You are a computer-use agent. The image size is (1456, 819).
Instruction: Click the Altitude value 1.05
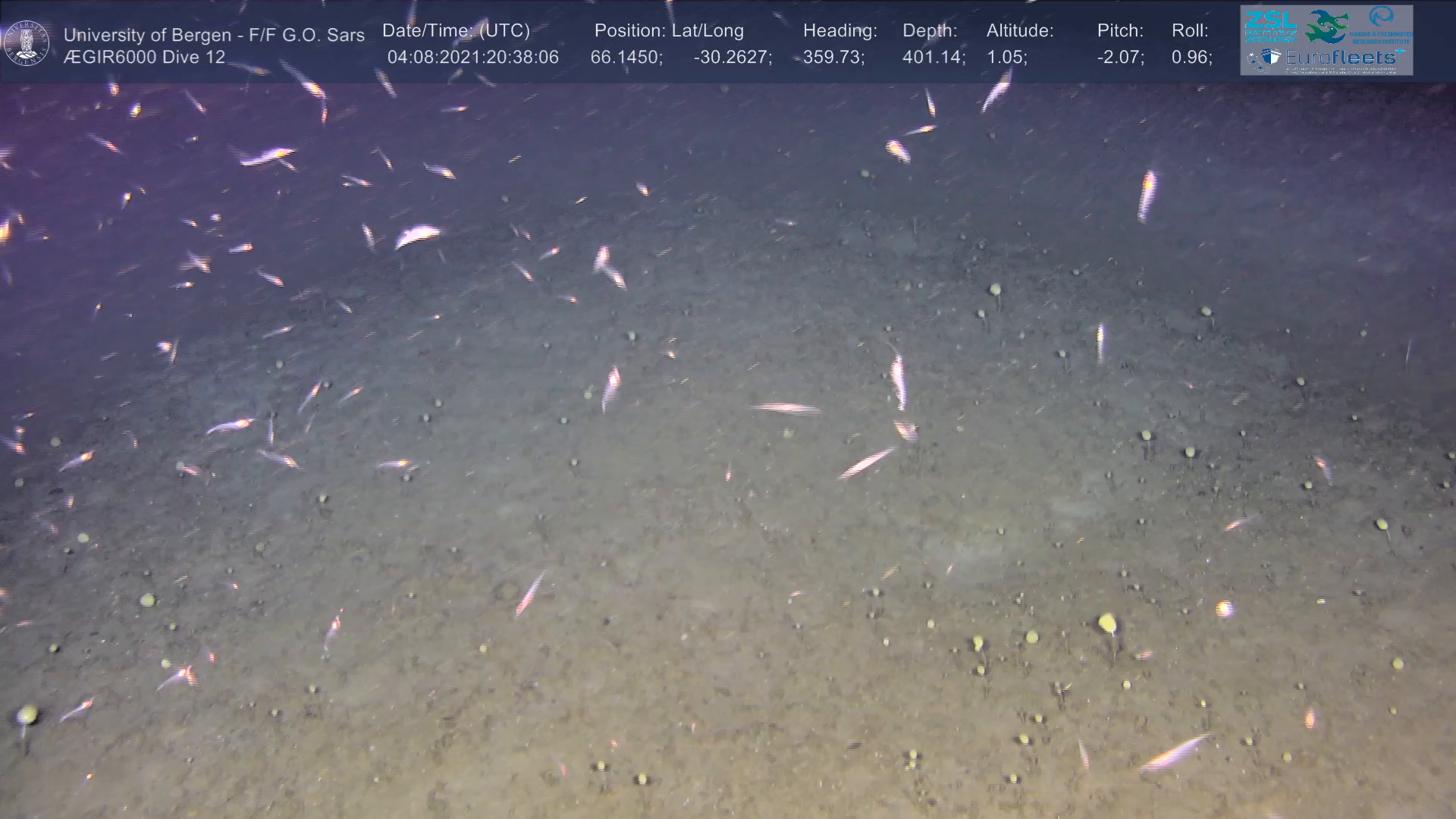(x=1006, y=58)
